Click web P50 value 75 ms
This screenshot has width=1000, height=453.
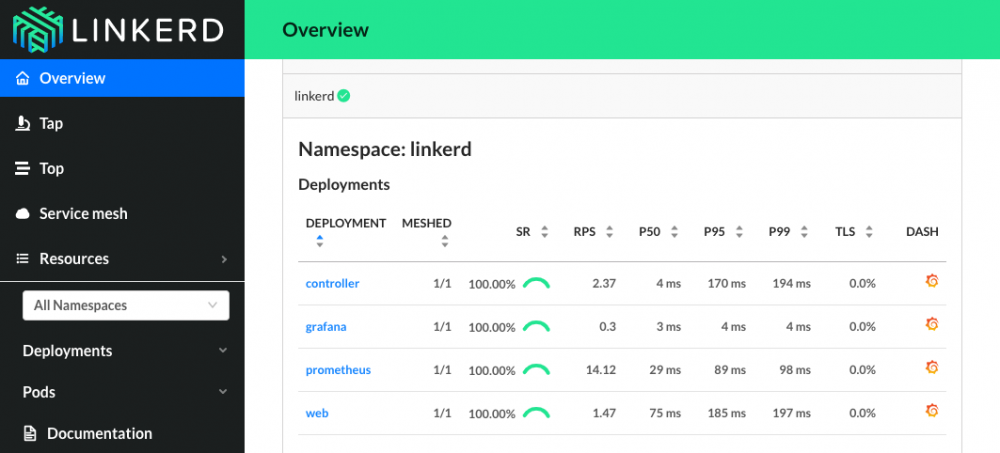tap(665, 413)
